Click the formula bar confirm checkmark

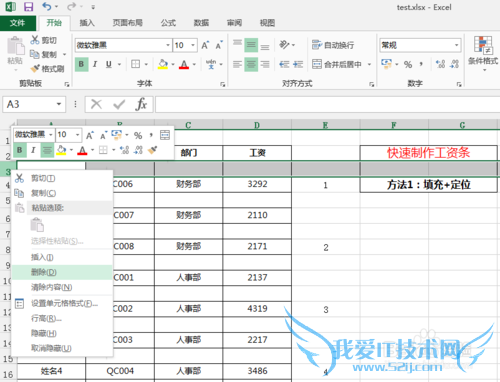pos(119,104)
